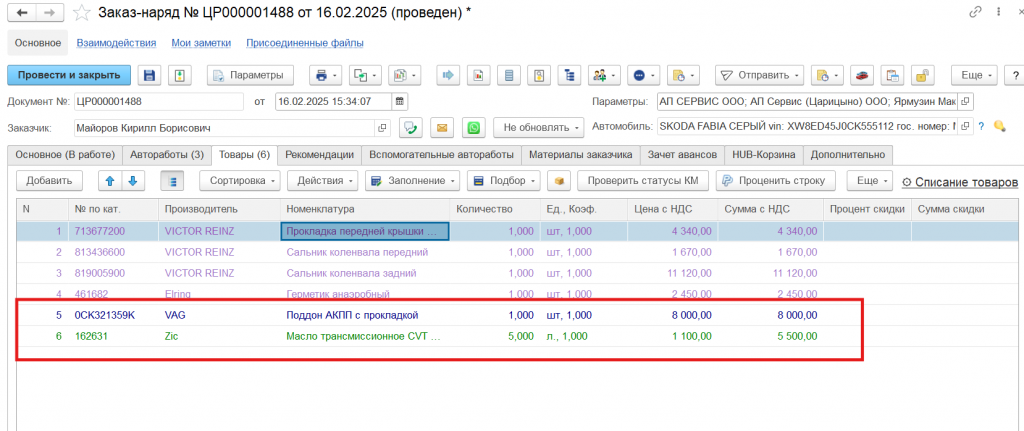Screen dimensions: 1024x431
Task: Expand the Отправить dropdown menu
Action: point(759,75)
